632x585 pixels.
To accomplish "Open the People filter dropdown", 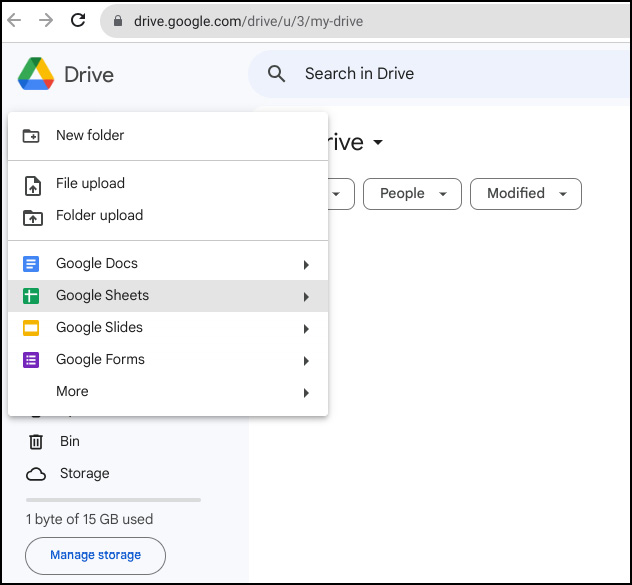I will click(412, 194).
